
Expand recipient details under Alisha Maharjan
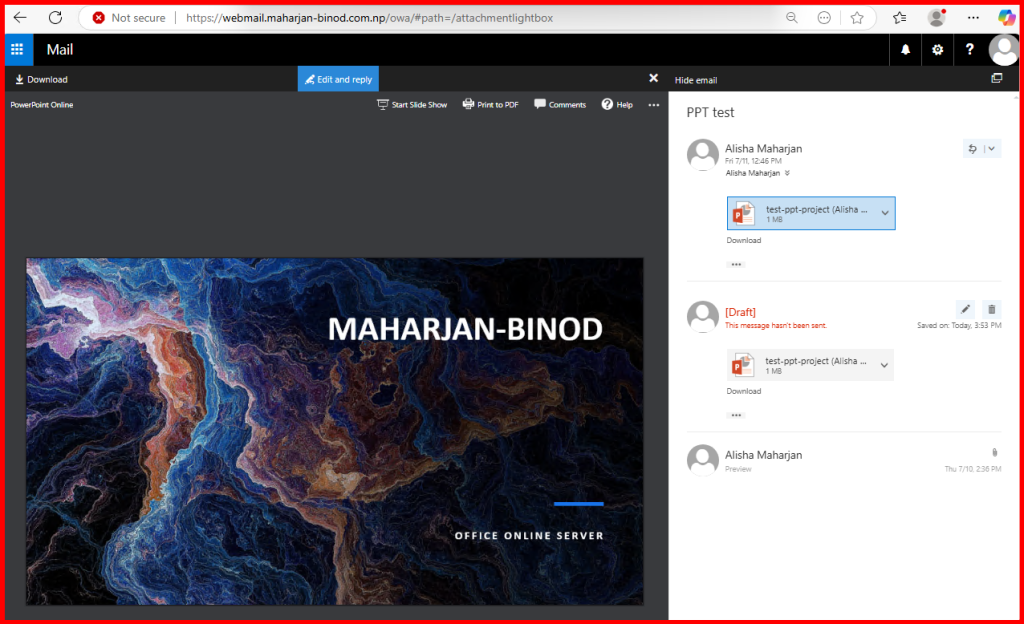coord(788,173)
